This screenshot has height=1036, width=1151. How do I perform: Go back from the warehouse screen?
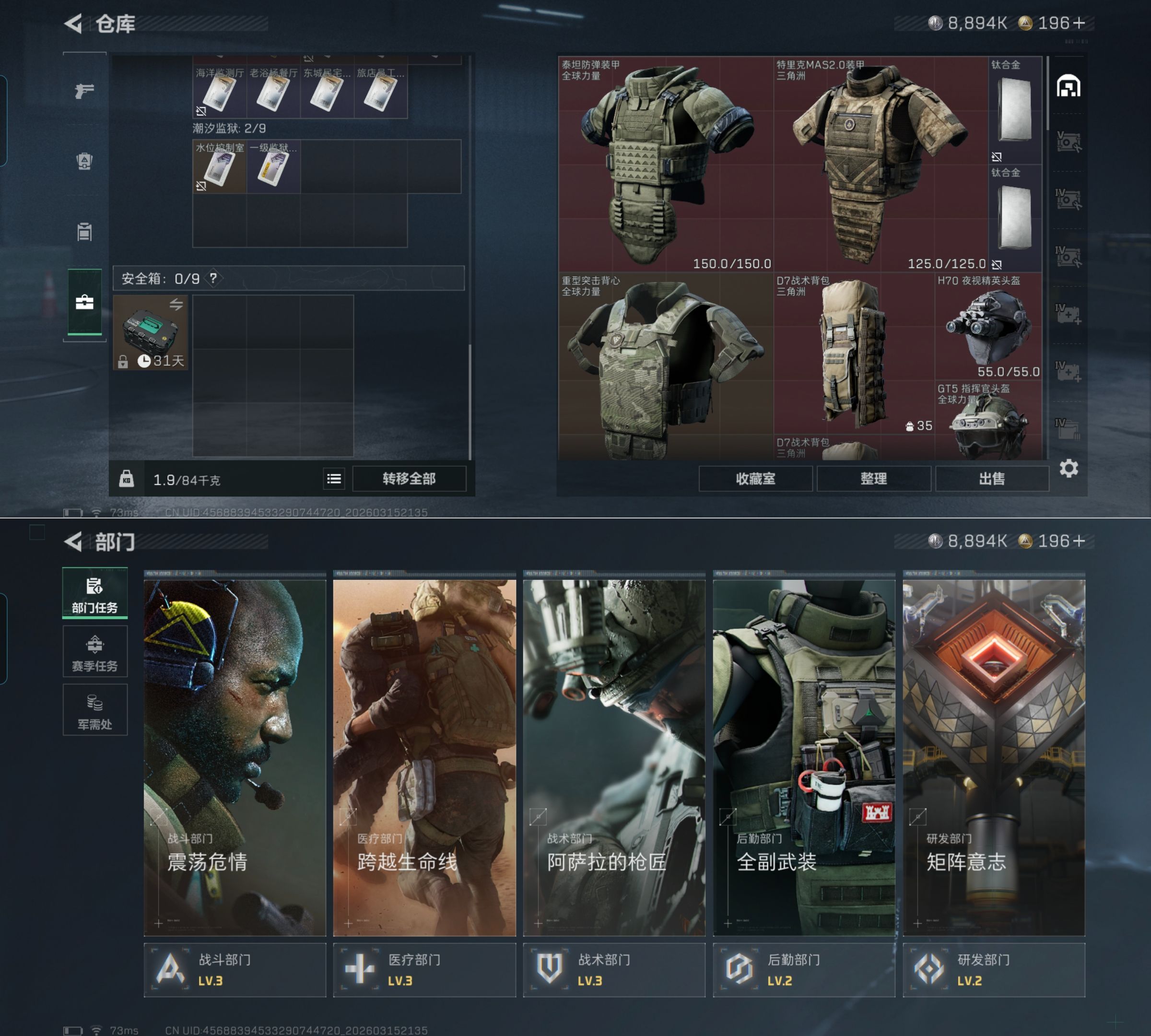[x=74, y=24]
